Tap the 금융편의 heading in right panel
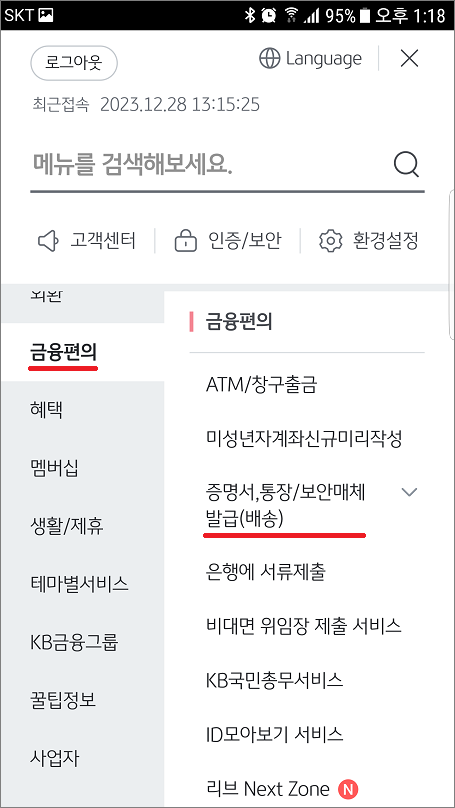The width and height of the screenshot is (455, 808). pos(239,323)
